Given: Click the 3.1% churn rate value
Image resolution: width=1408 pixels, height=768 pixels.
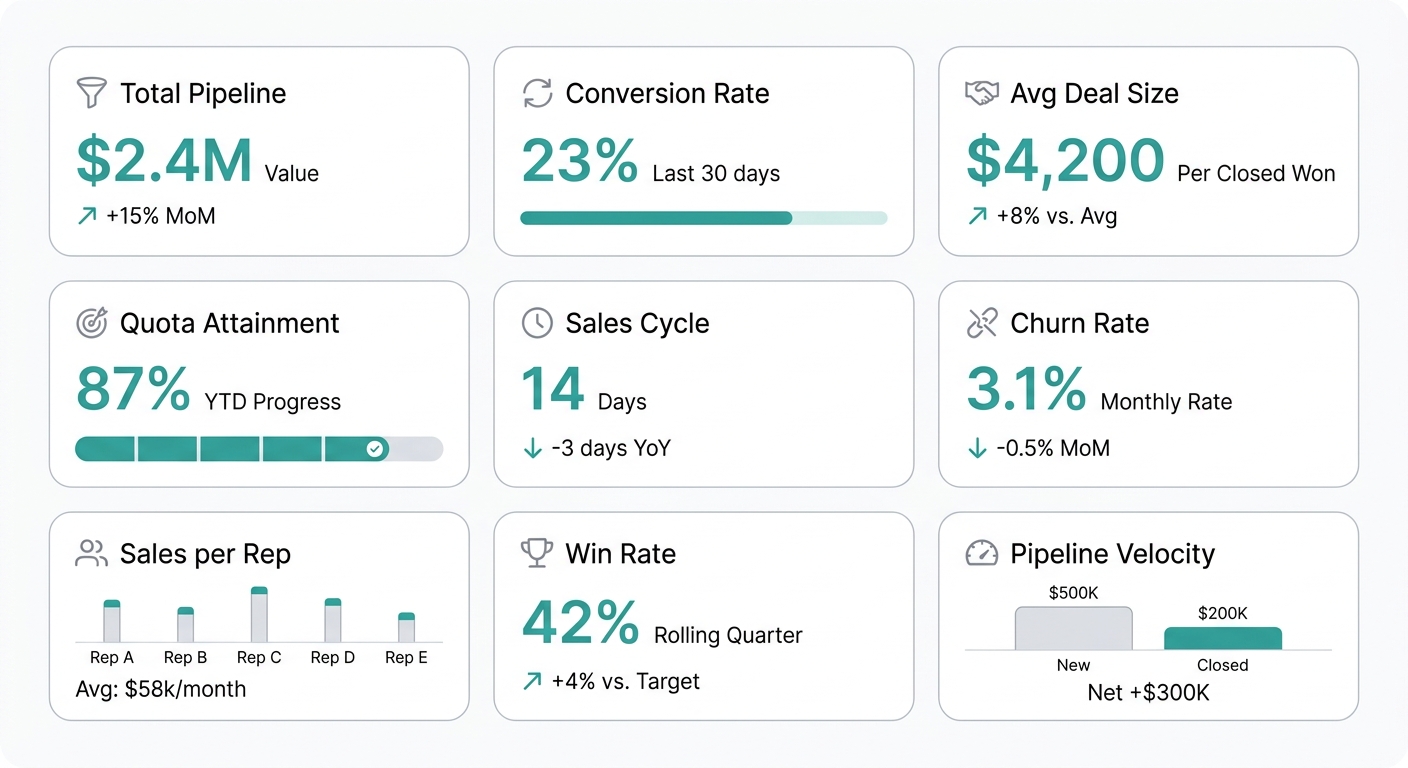Looking at the screenshot, I should click(x=1026, y=389).
